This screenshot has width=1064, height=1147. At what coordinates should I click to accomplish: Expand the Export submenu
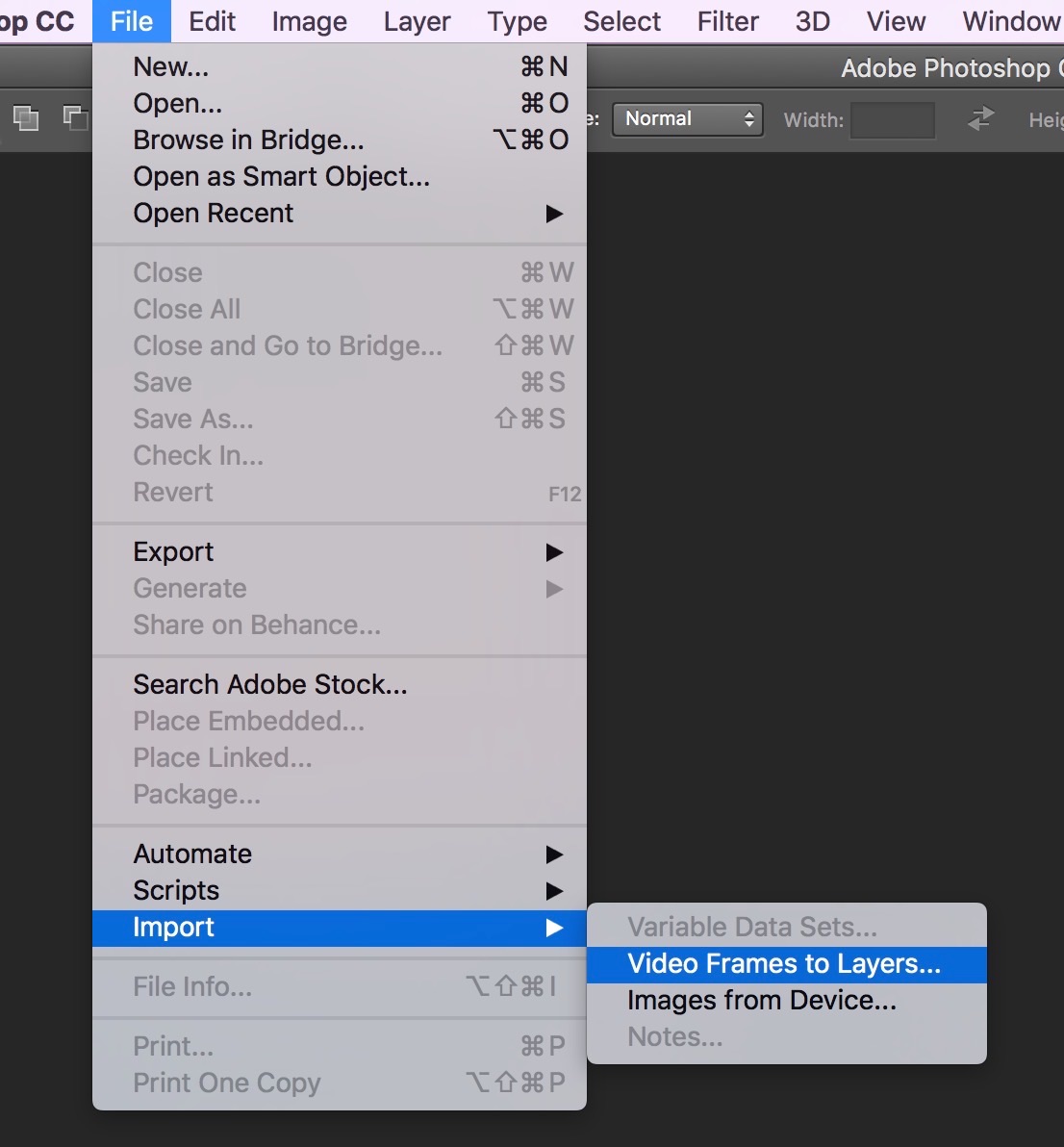tap(340, 551)
